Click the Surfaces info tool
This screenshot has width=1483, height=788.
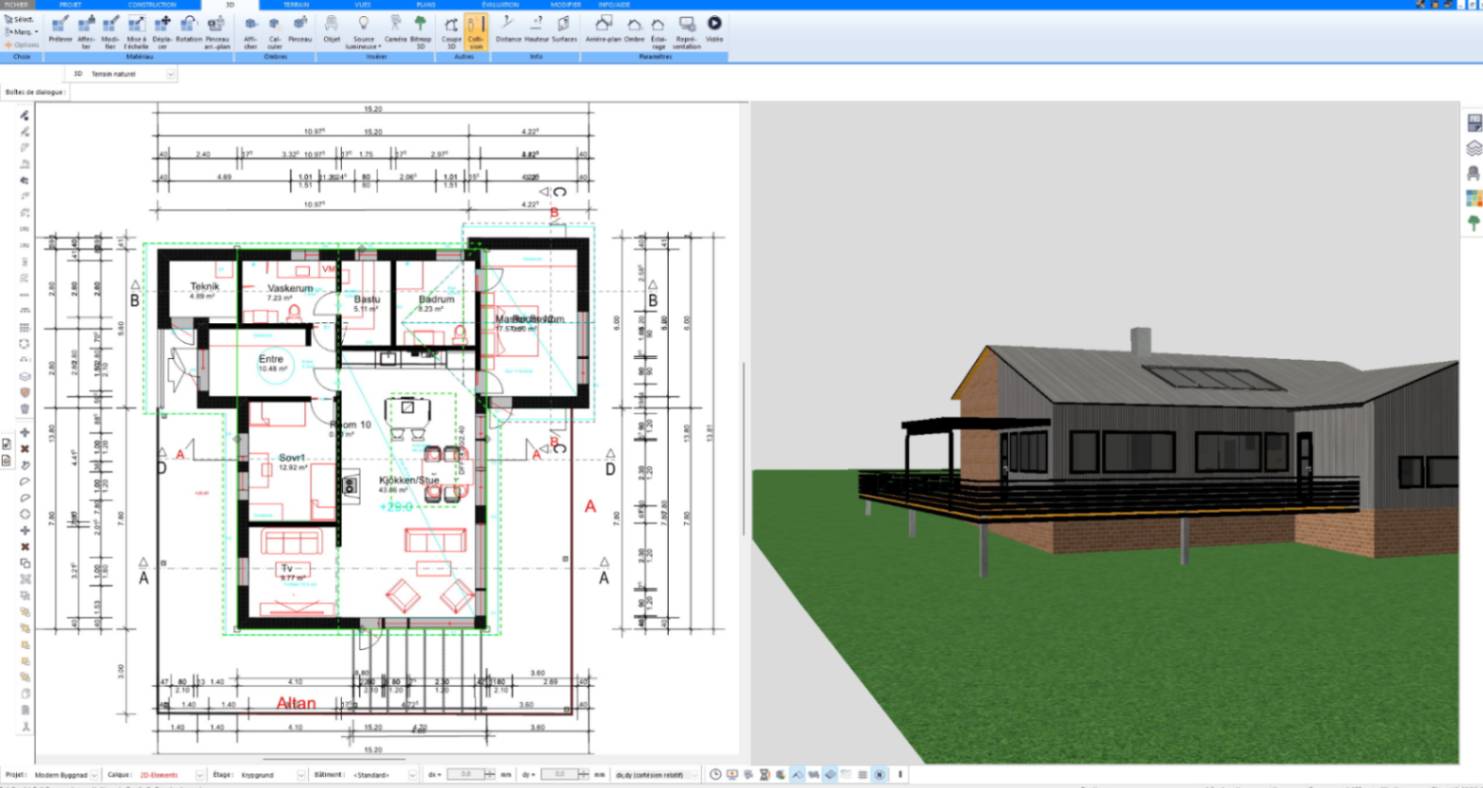tap(564, 29)
